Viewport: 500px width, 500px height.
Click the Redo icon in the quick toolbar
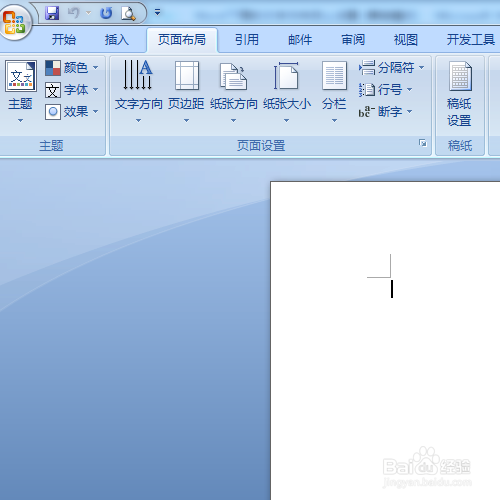[106, 13]
